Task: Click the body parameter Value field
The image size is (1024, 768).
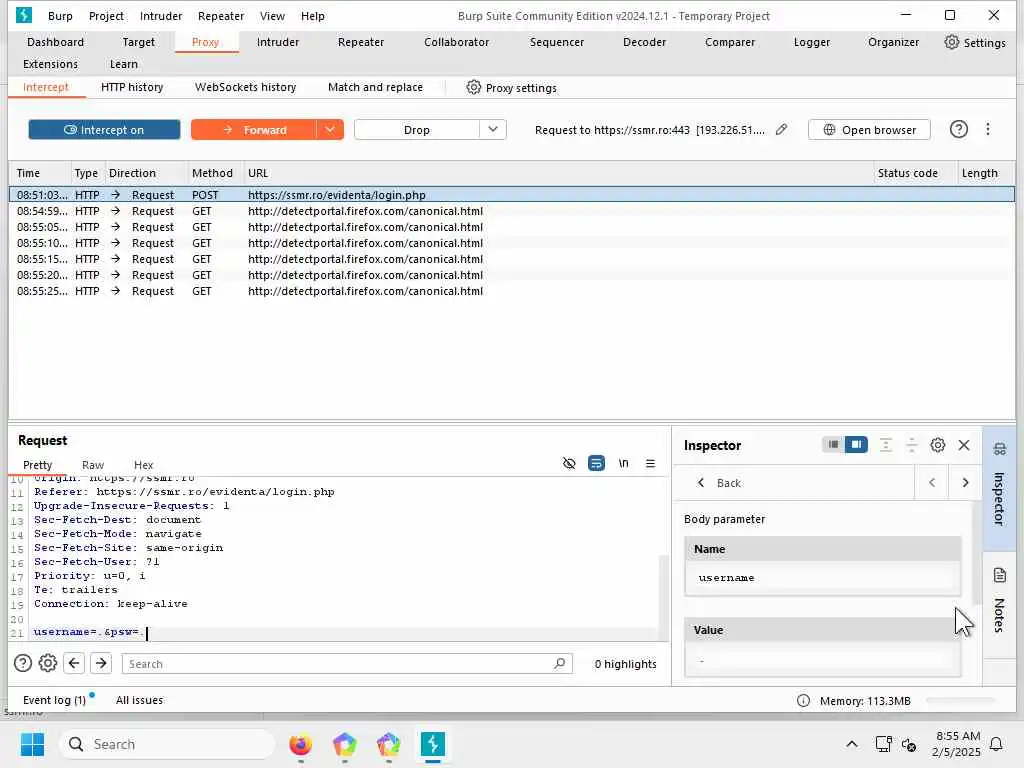Action: click(x=822, y=660)
